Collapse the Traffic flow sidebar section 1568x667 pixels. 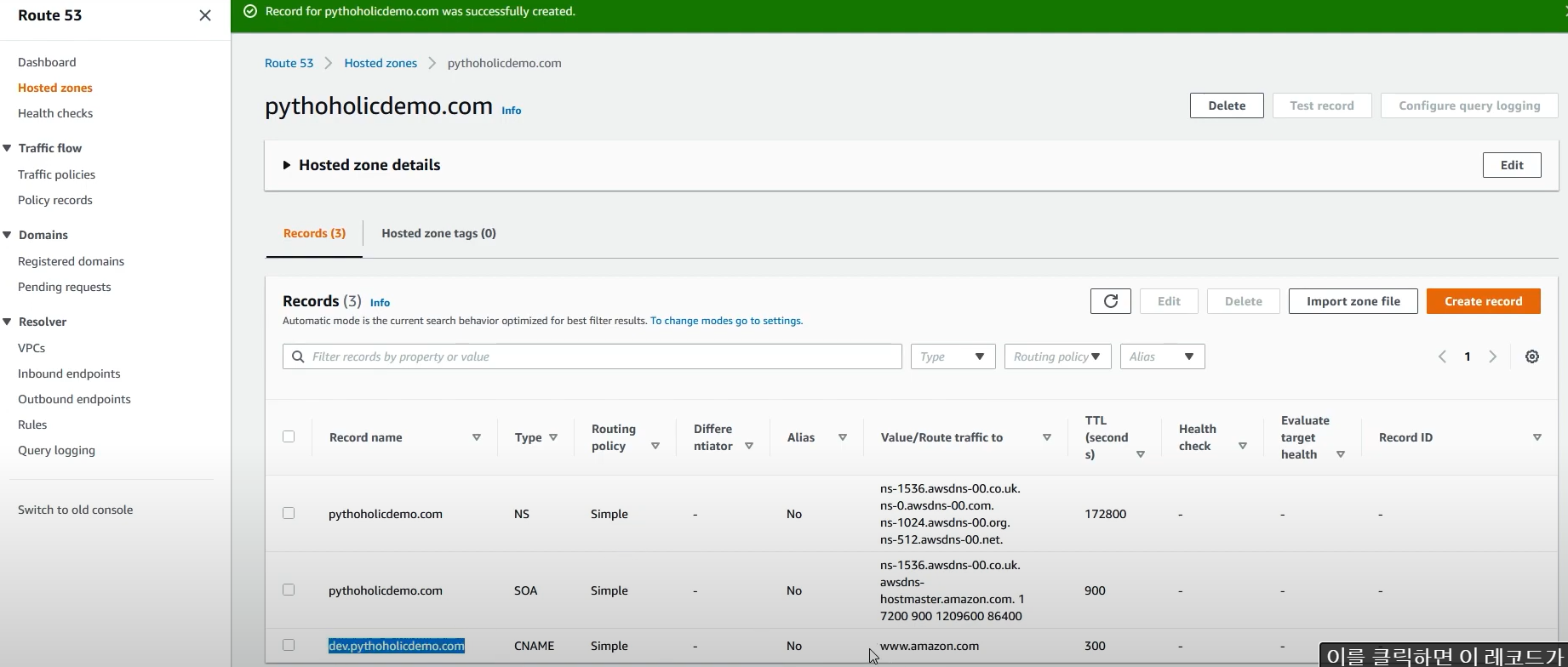click(x=7, y=148)
